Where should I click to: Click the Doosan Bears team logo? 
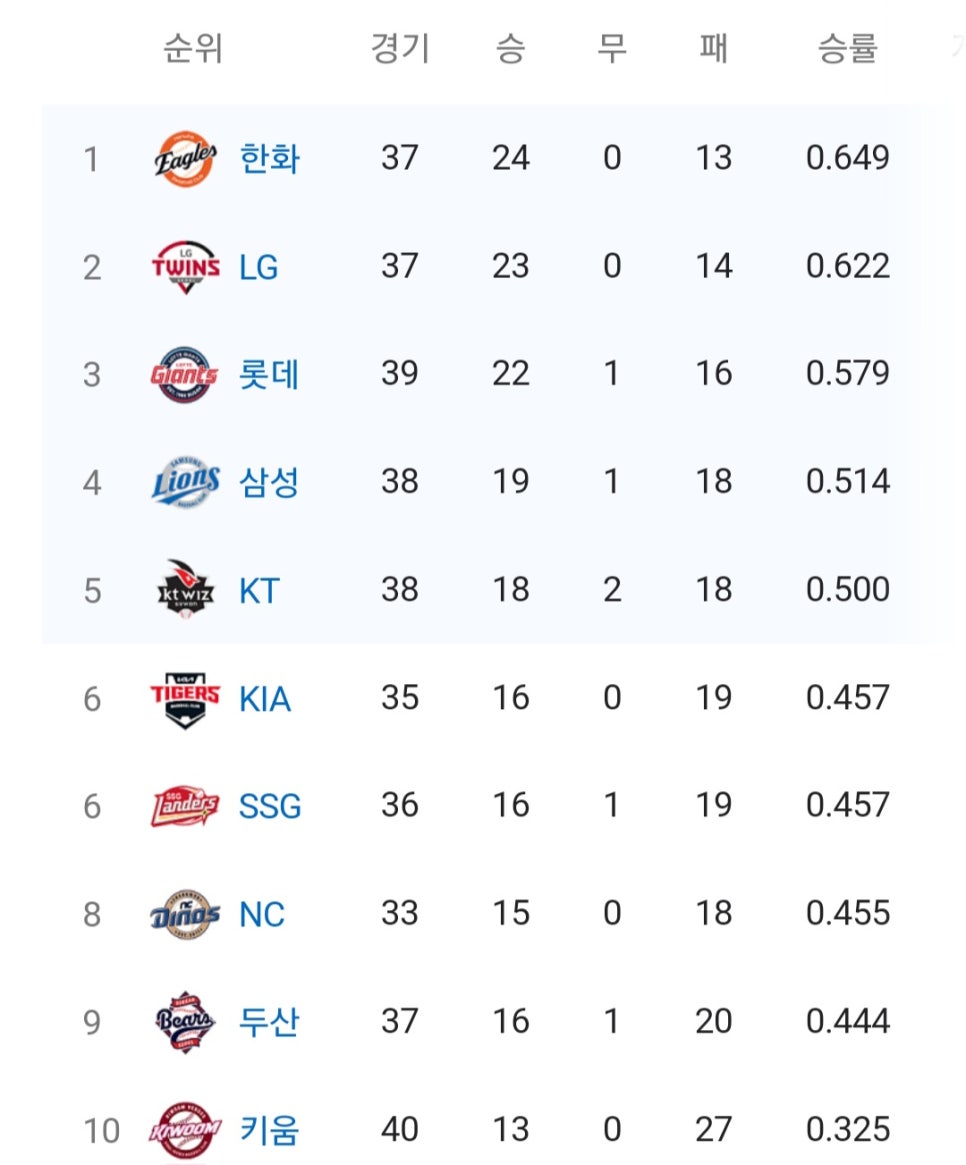click(185, 1022)
